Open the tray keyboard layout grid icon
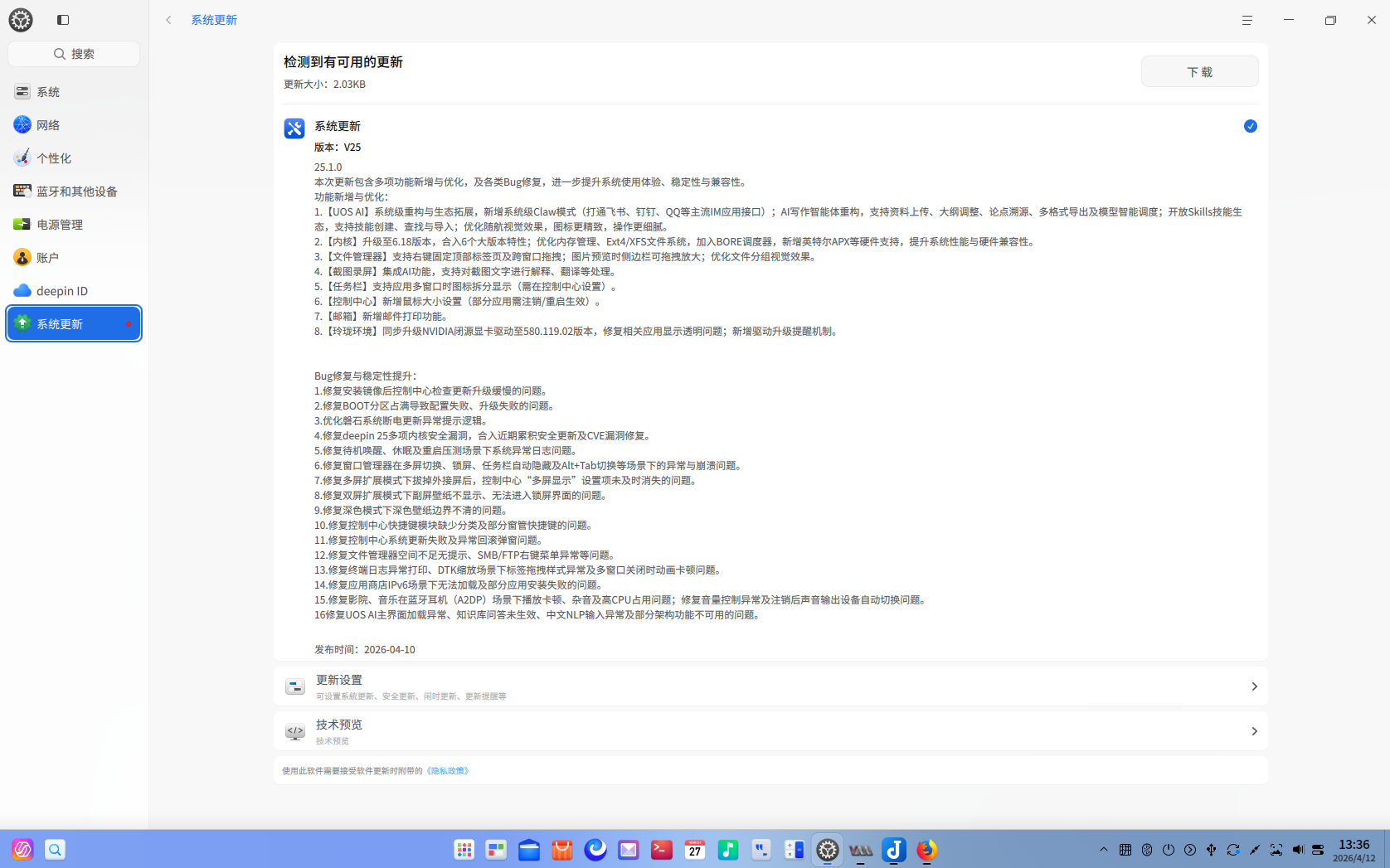Screen dimensions: 1390x868 (1125, 850)
